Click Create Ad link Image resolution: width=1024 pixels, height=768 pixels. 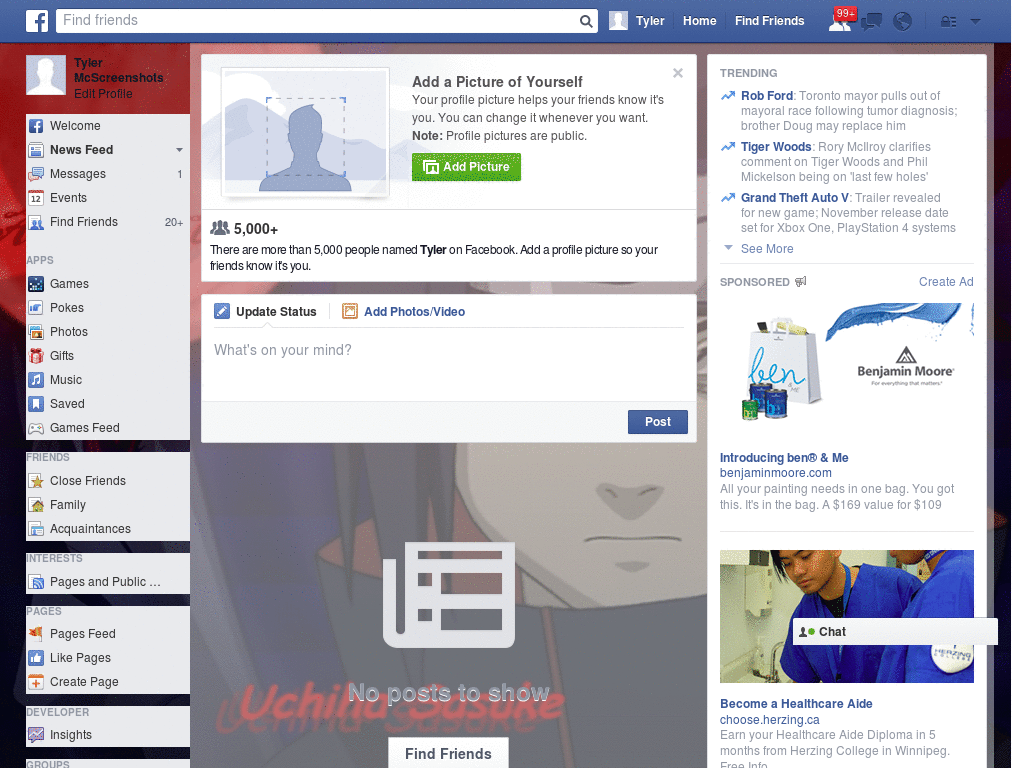click(946, 282)
